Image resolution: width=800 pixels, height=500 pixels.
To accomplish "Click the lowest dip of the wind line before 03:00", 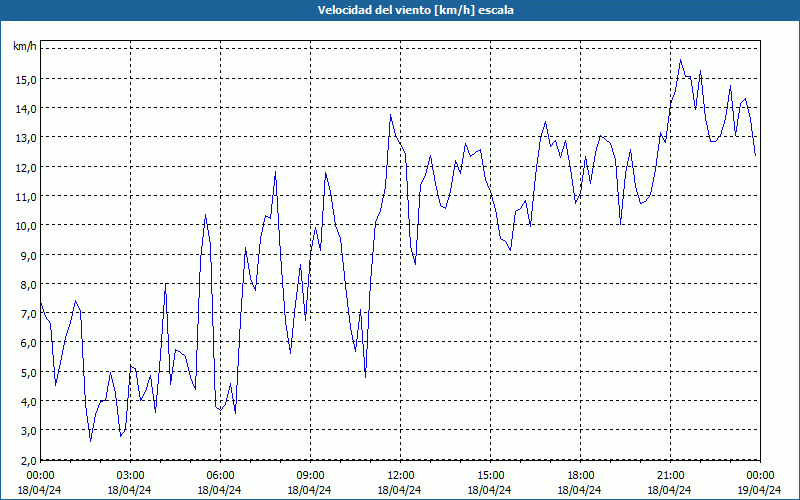I will pyautogui.click(x=90, y=441).
